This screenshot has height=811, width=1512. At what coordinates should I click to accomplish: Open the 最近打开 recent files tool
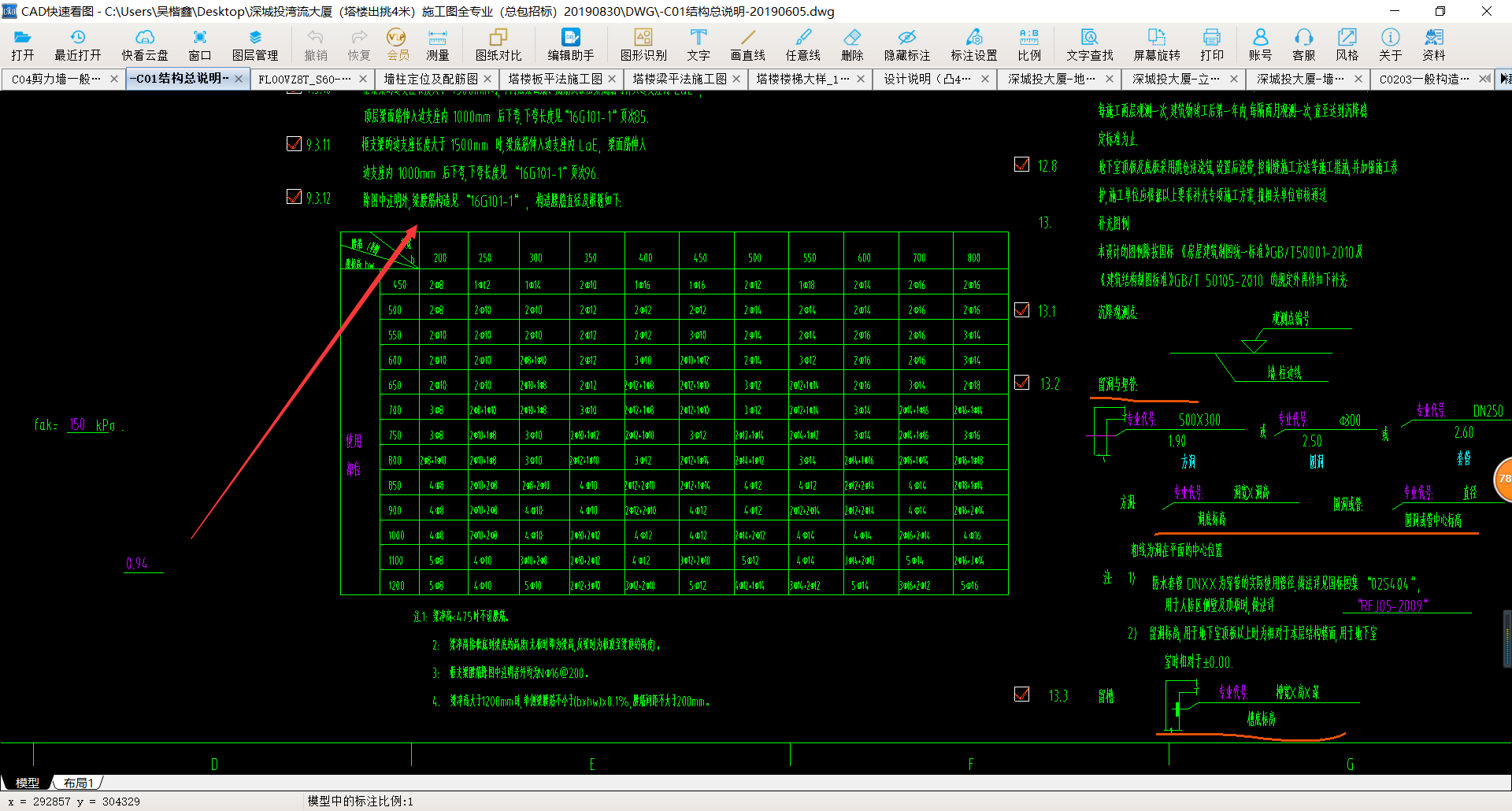tap(77, 45)
